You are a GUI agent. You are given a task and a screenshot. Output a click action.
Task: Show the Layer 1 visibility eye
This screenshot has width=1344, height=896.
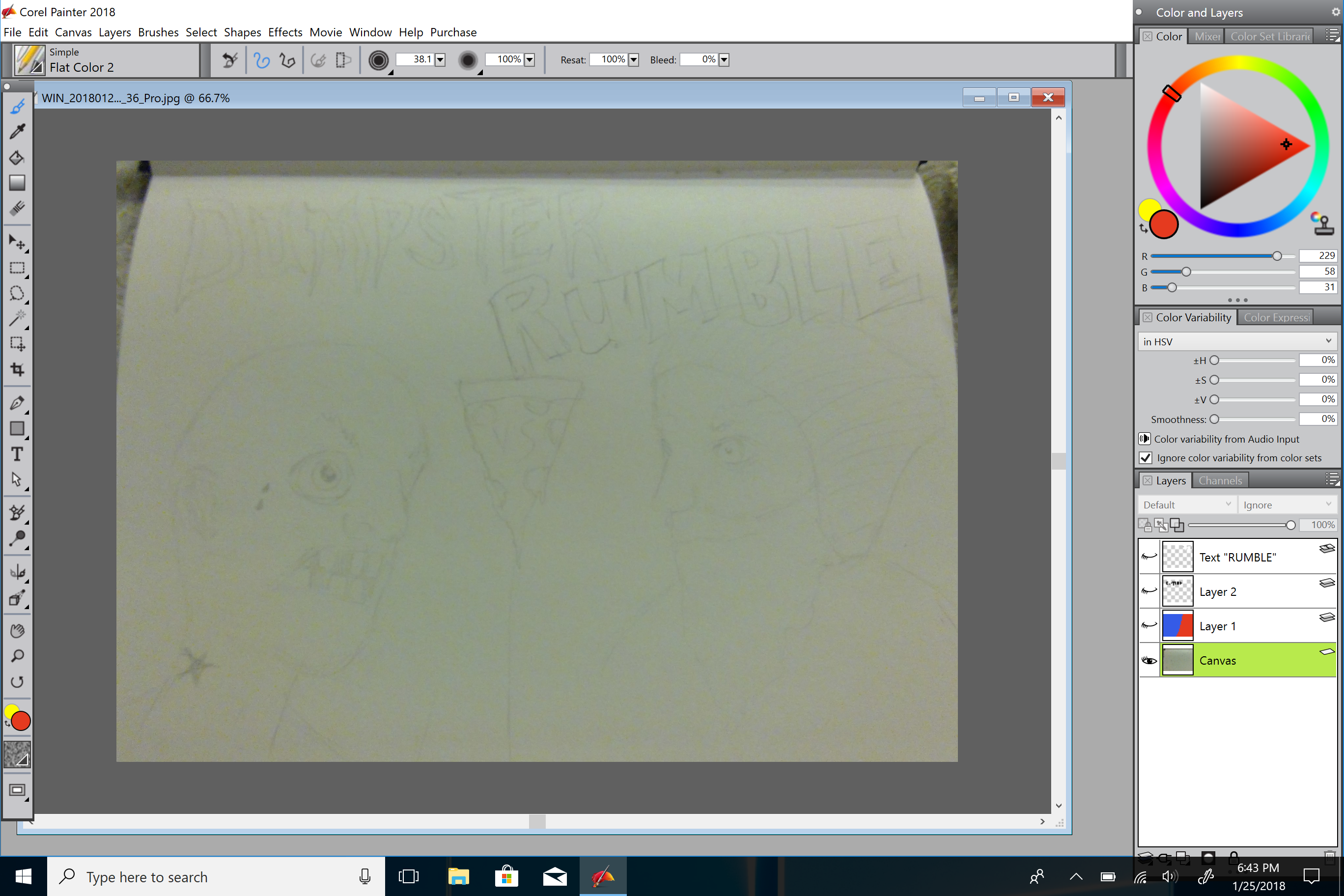coord(1148,626)
